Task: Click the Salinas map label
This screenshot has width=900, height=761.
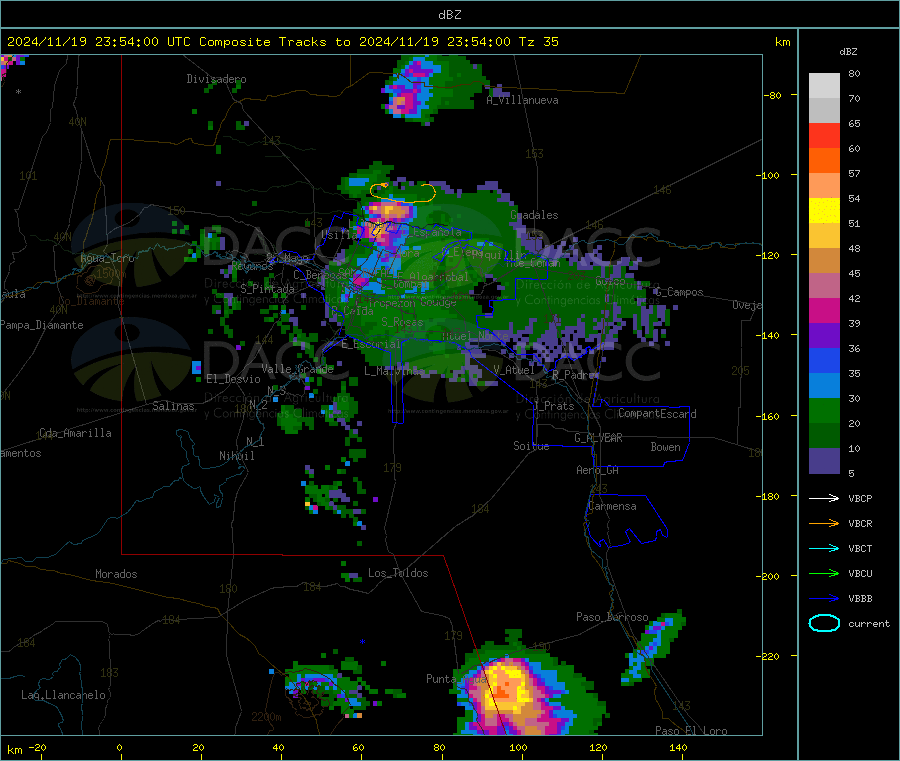Action: (x=173, y=406)
